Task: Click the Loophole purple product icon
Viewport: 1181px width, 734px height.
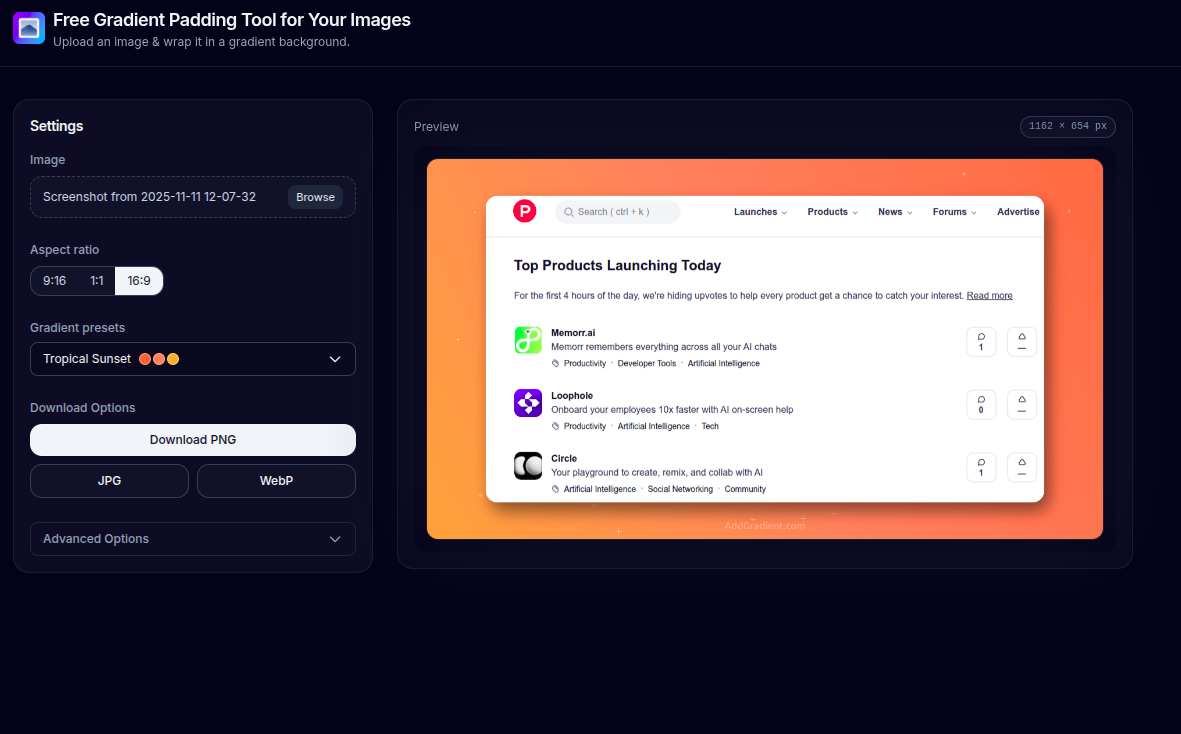Action: [527, 403]
